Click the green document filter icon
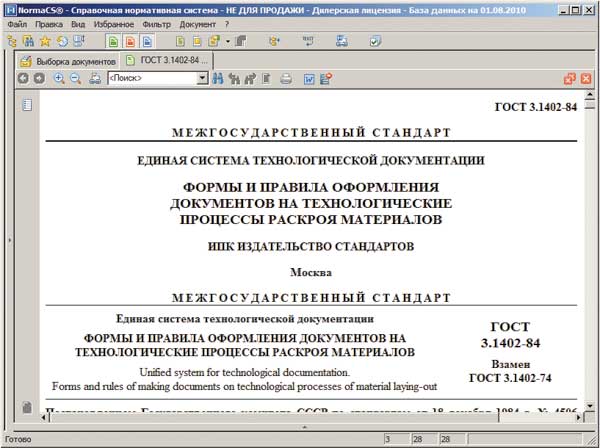600x448 pixels. click(x=112, y=41)
